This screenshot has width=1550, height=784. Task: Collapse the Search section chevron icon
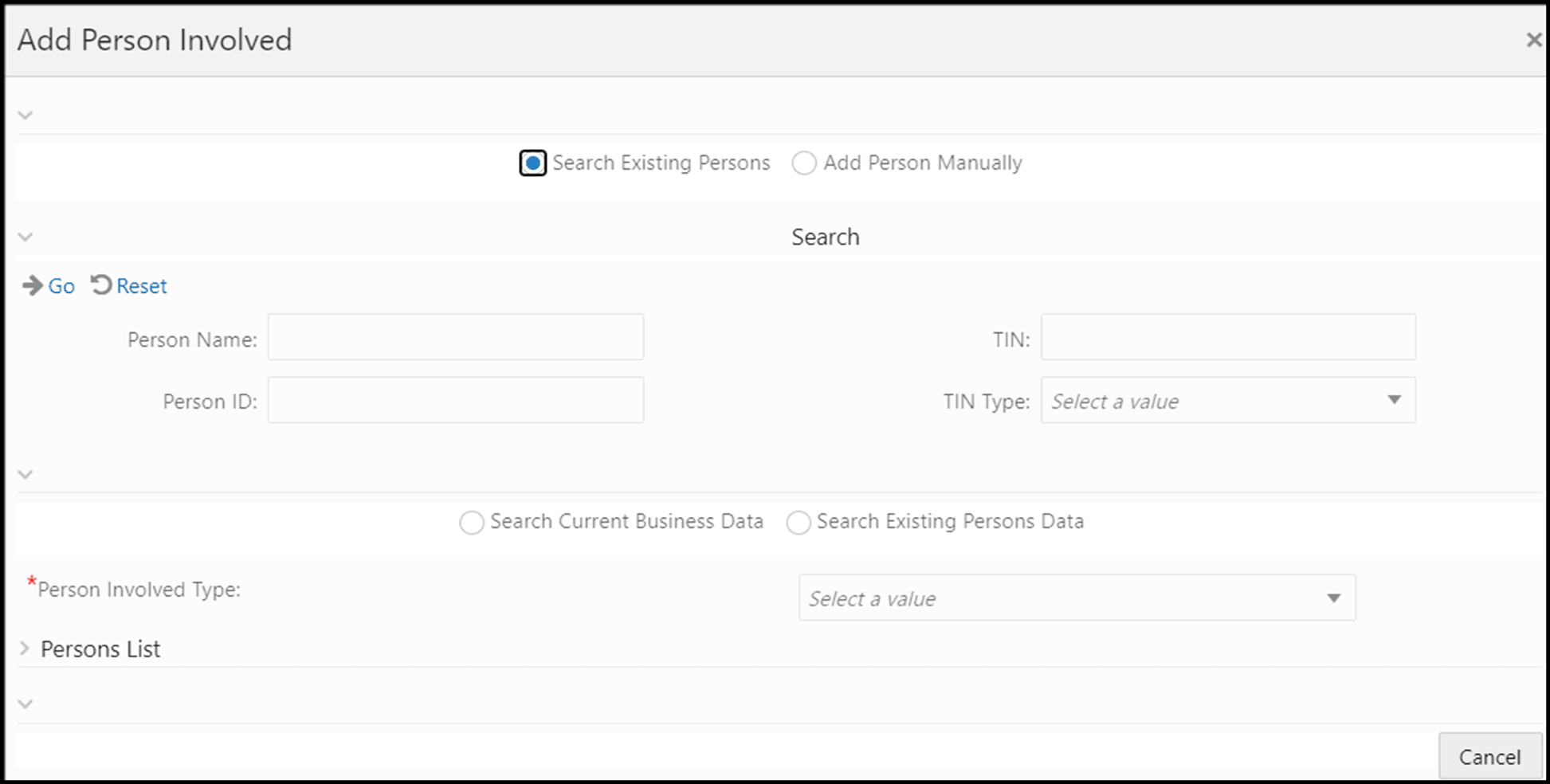[x=25, y=237]
